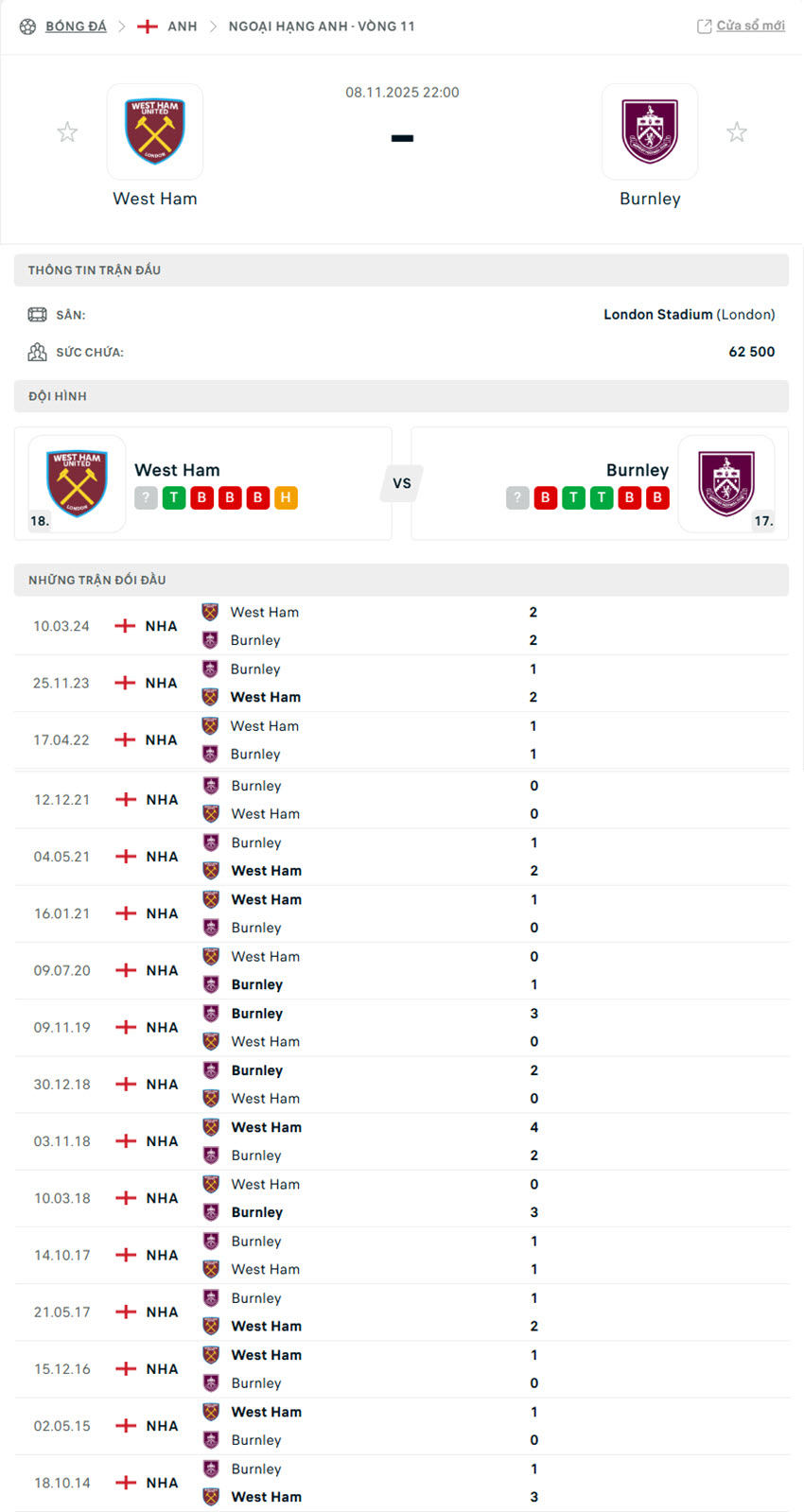Collapse the NHỮNG TRẬN ĐỐI ĐẦU section
This screenshot has width=804, height=1512.
(x=97, y=580)
